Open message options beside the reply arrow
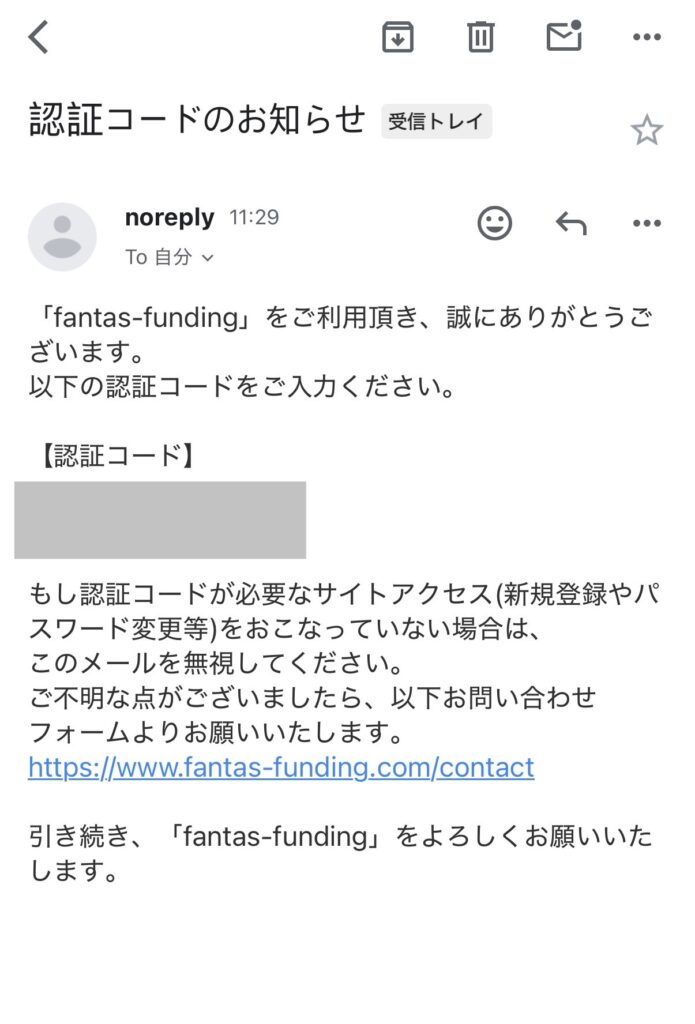The image size is (695, 1024). tap(647, 223)
